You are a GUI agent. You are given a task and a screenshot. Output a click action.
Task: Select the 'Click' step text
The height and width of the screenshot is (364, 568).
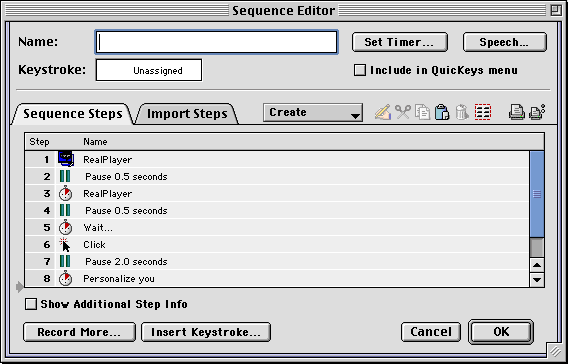pos(94,245)
